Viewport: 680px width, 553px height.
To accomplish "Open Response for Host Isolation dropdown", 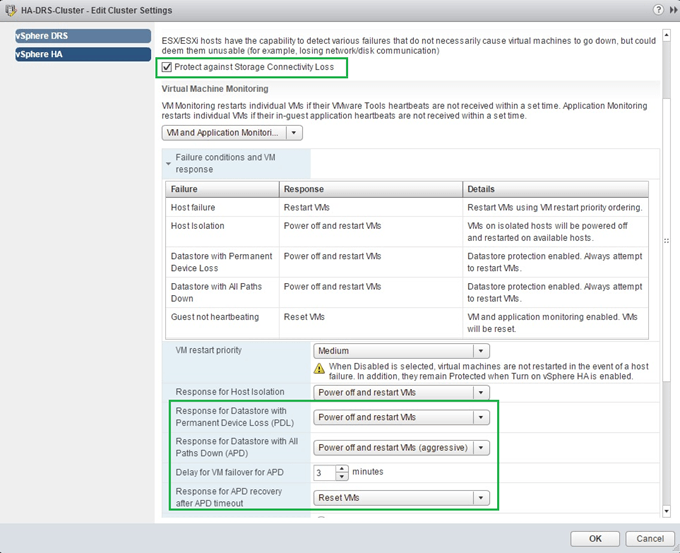I will point(401,393).
